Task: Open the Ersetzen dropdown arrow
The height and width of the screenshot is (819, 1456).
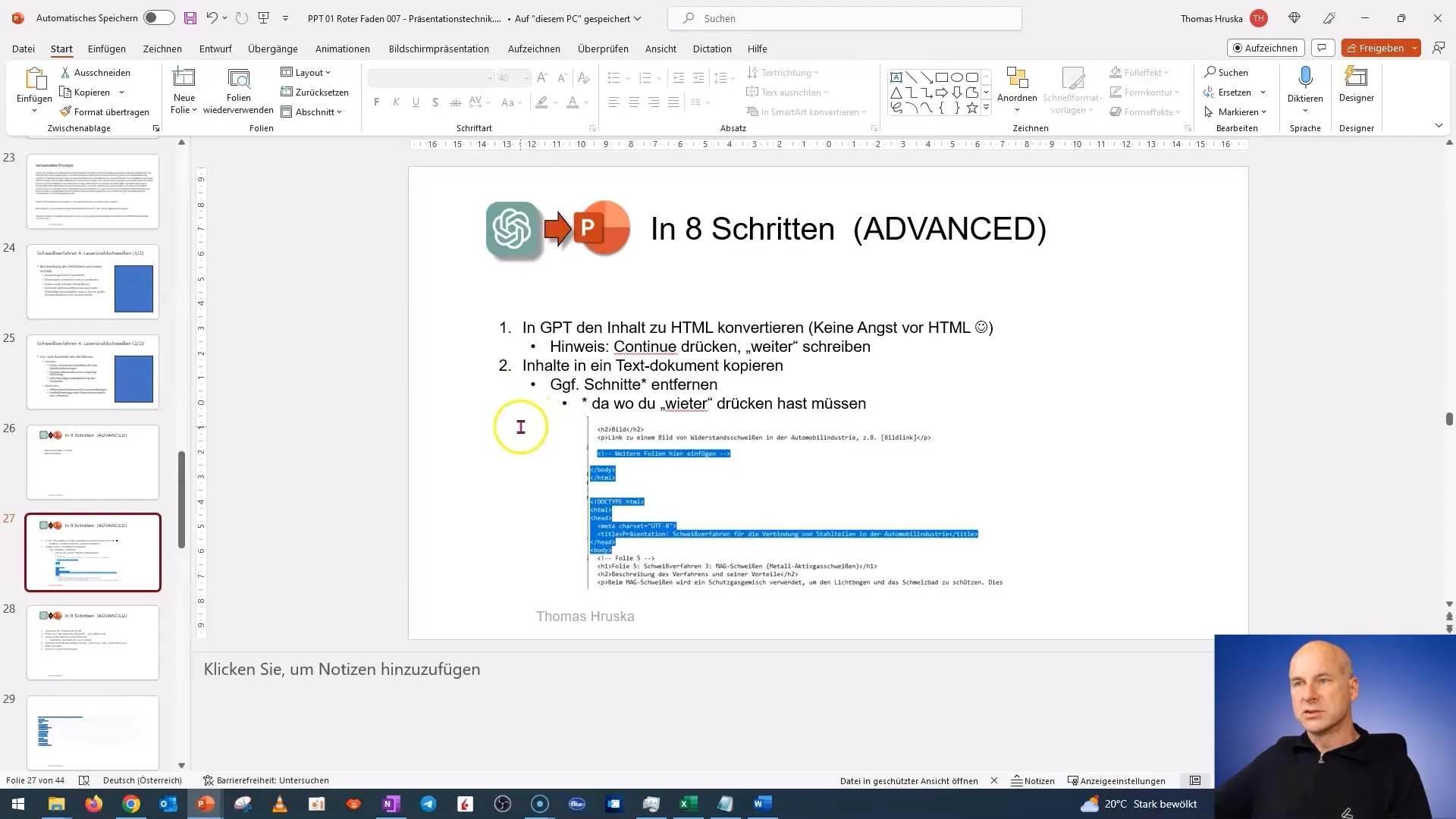Action: click(x=1263, y=93)
